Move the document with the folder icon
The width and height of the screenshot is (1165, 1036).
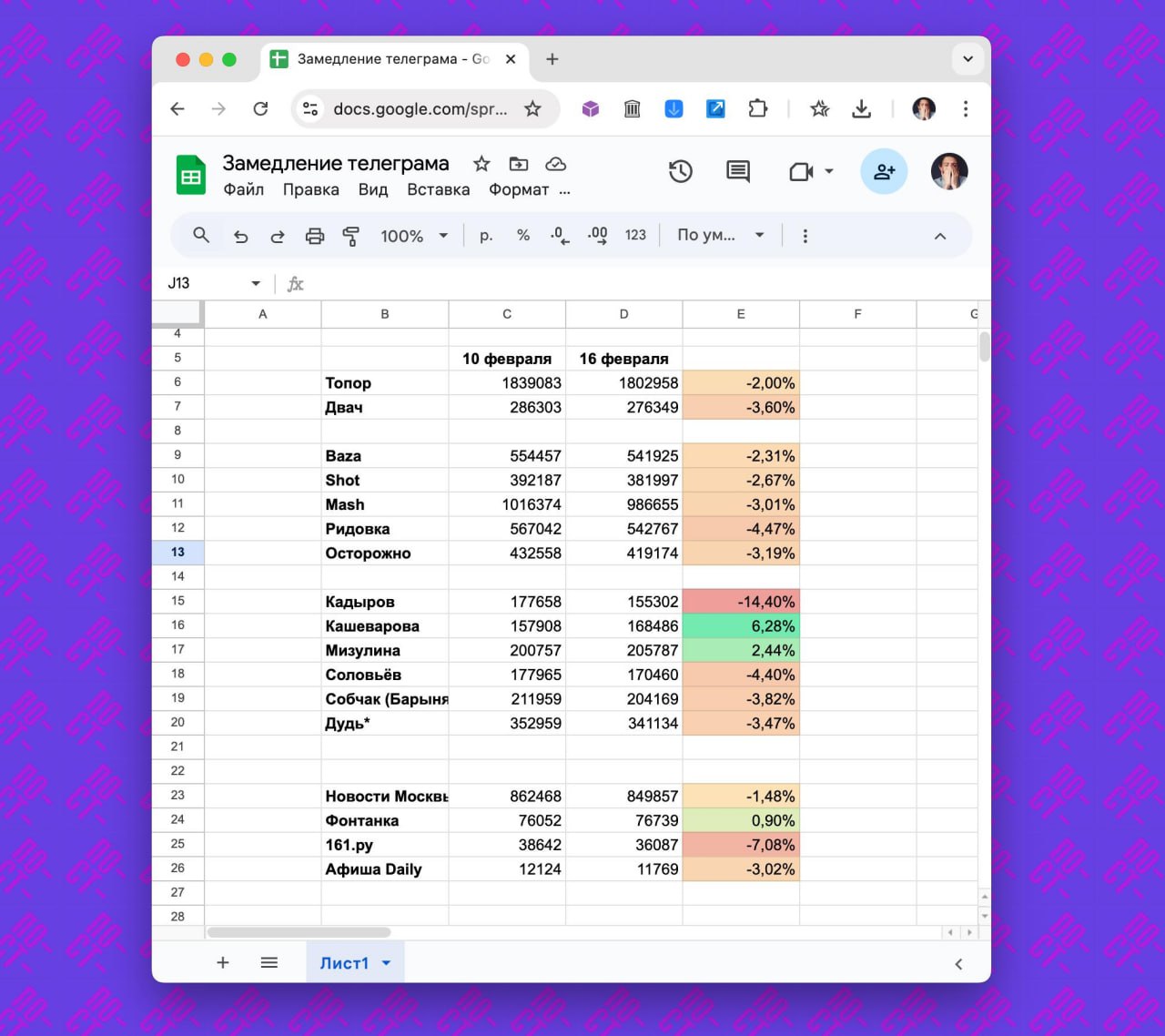point(519,164)
